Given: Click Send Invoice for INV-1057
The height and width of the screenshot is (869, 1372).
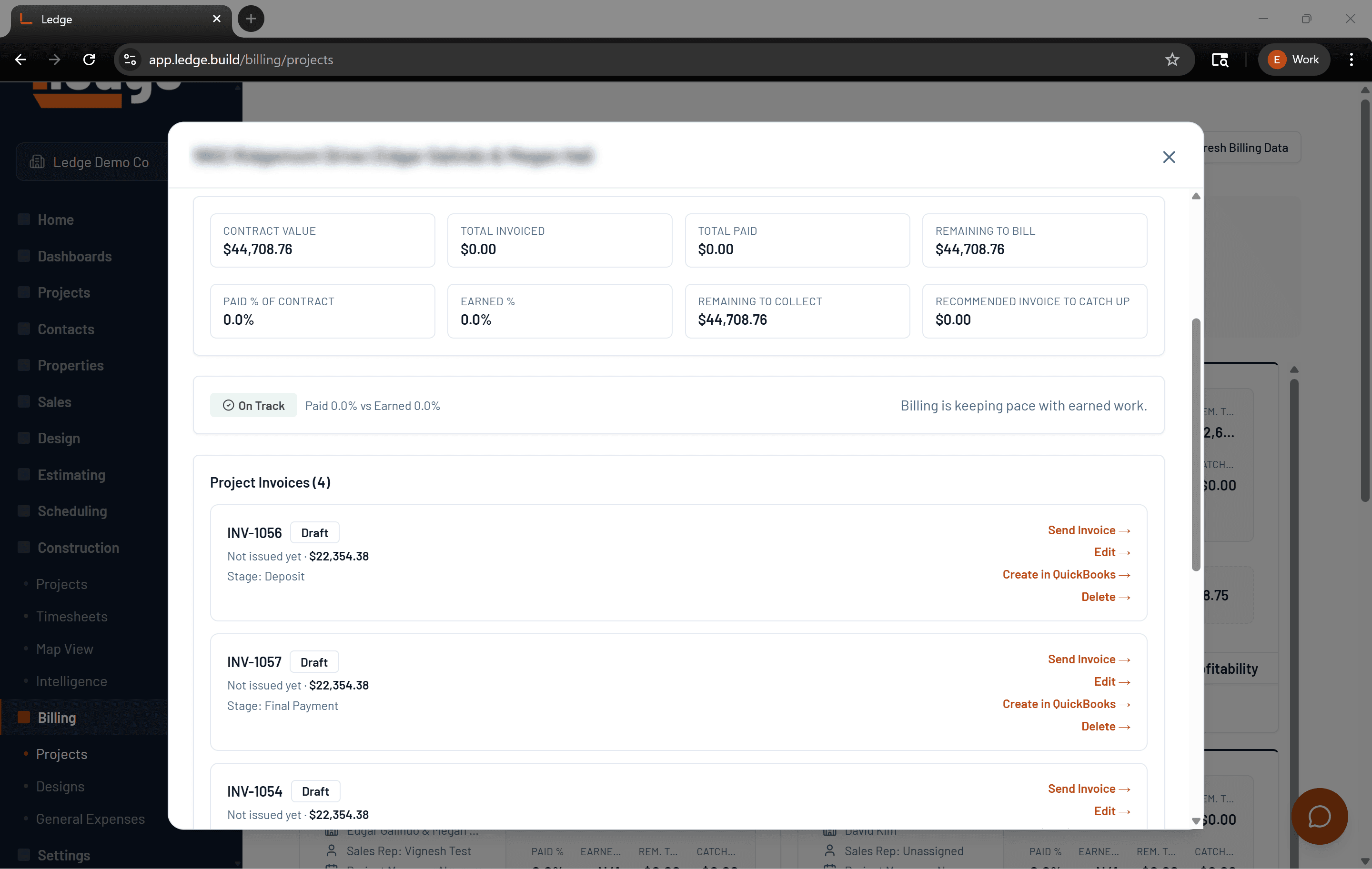Looking at the screenshot, I should (x=1089, y=659).
